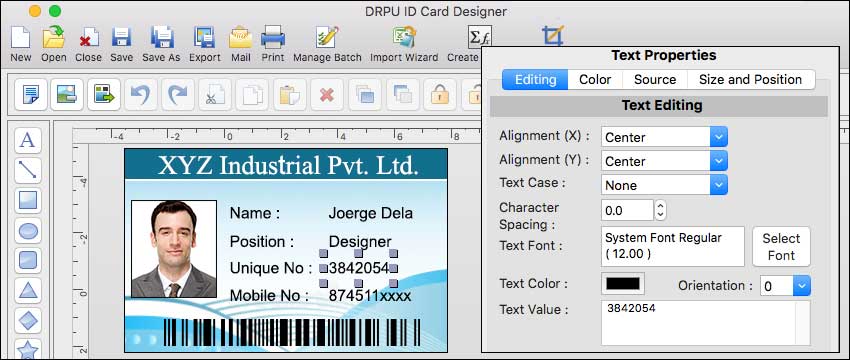
Task: Click the 'Unique No :' label
Action: [271, 268]
